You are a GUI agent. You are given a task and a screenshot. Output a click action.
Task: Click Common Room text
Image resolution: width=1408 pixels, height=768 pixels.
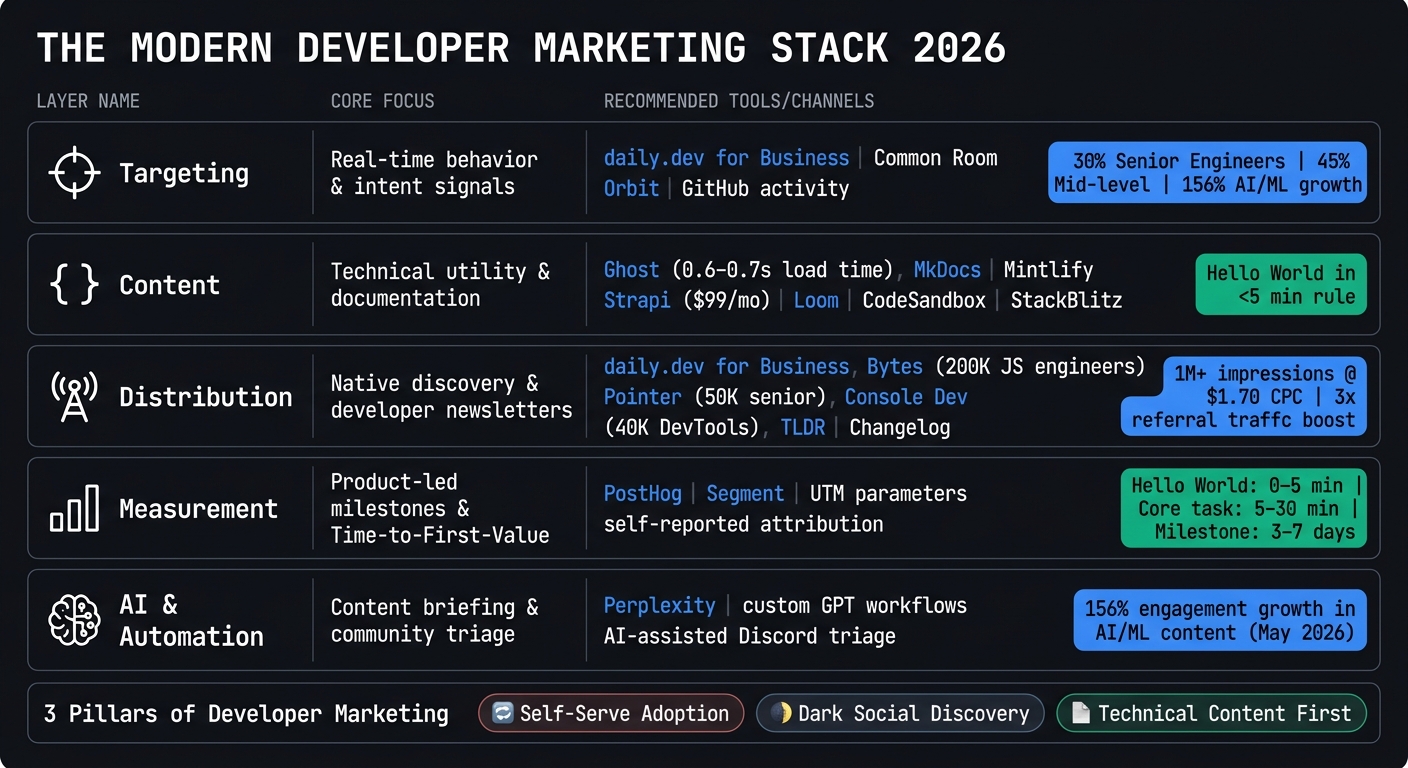(935, 158)
